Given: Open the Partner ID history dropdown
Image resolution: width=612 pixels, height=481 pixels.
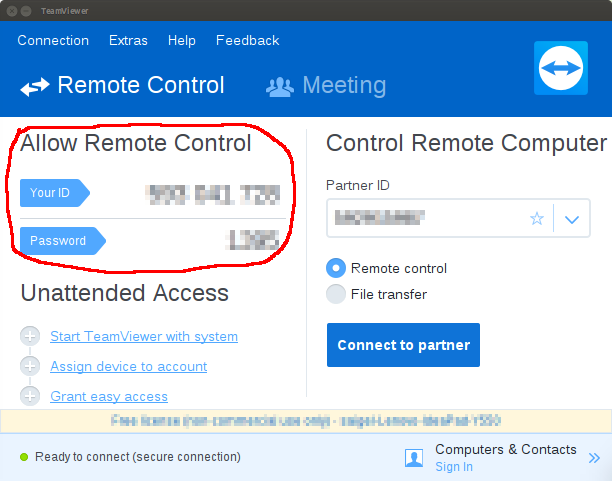Looking at the screenshot, I should [572, 219].
